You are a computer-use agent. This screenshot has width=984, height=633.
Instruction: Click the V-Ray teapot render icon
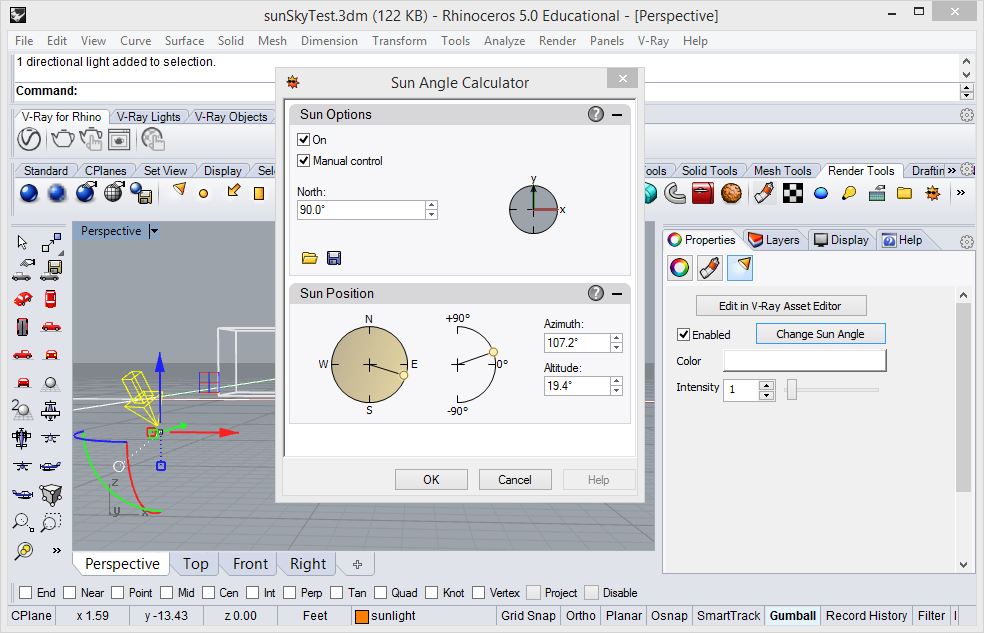(63, 138)
